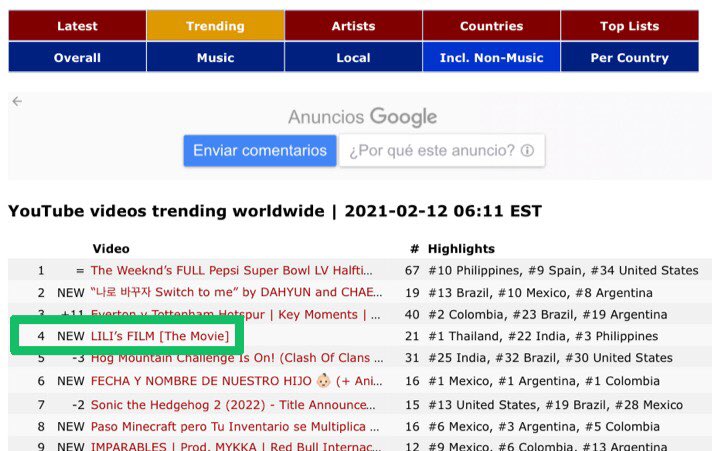Open the Artists tab
This screenshot has height=451, width=712.
coord(353,26)
